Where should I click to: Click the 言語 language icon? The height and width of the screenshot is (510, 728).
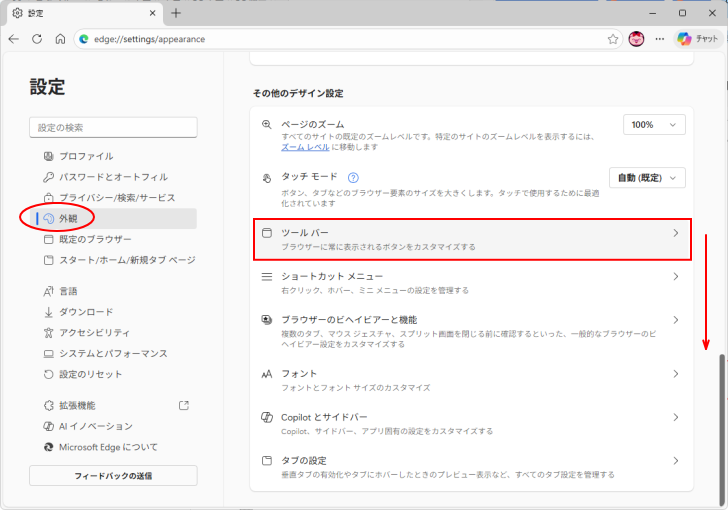[48, 291]
